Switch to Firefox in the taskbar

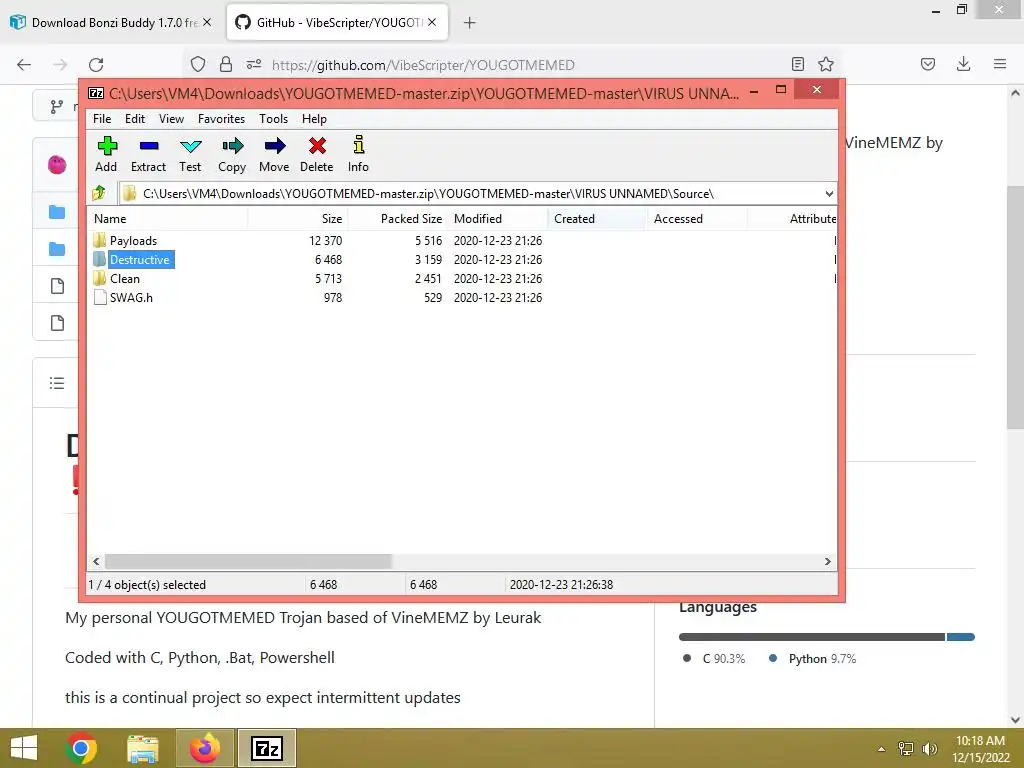pyautogui.click(x=204, y=748)
